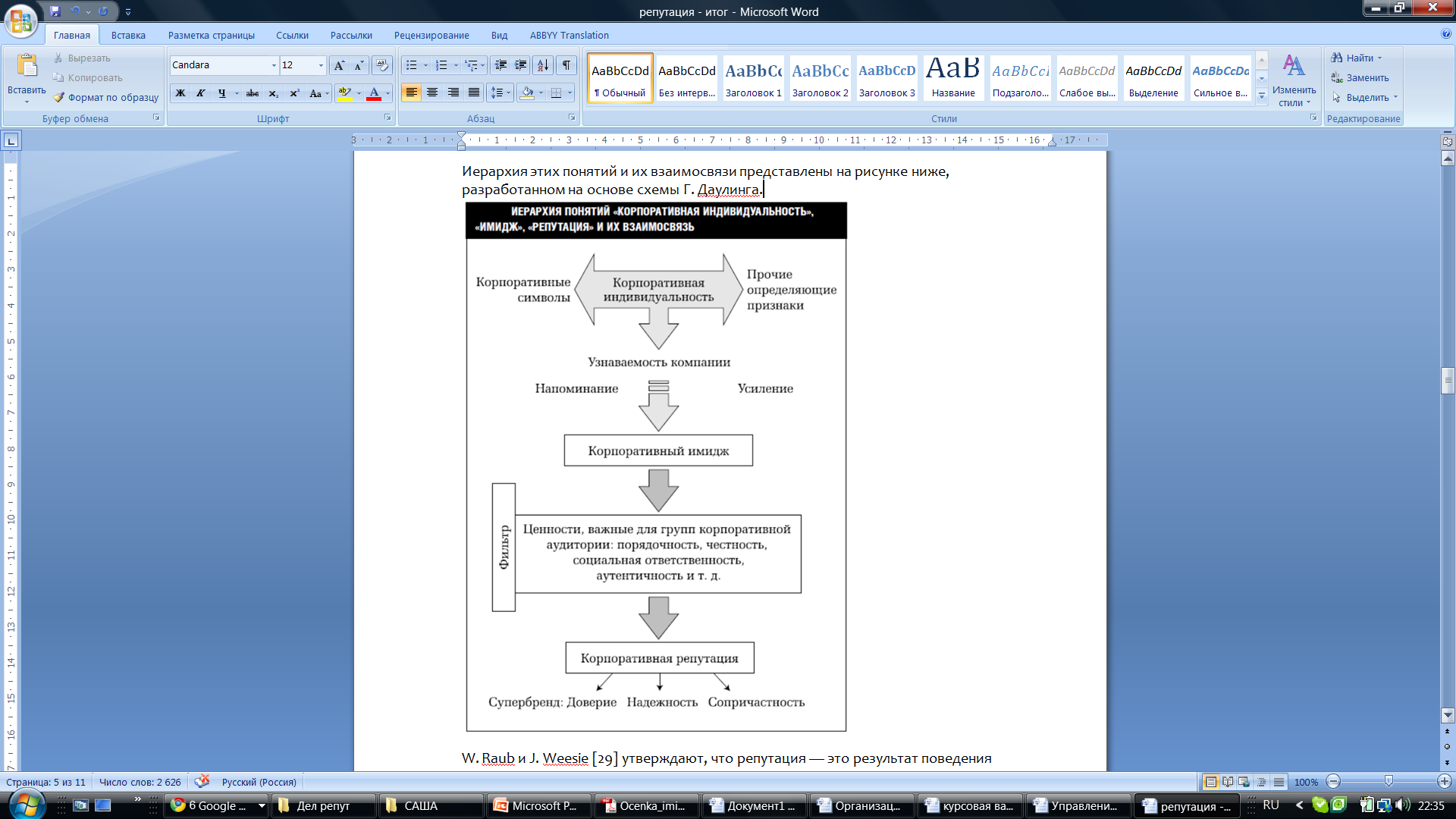Expand the styles gallery More arrow
The image size is (1456, 819).
pos(1262,96)
